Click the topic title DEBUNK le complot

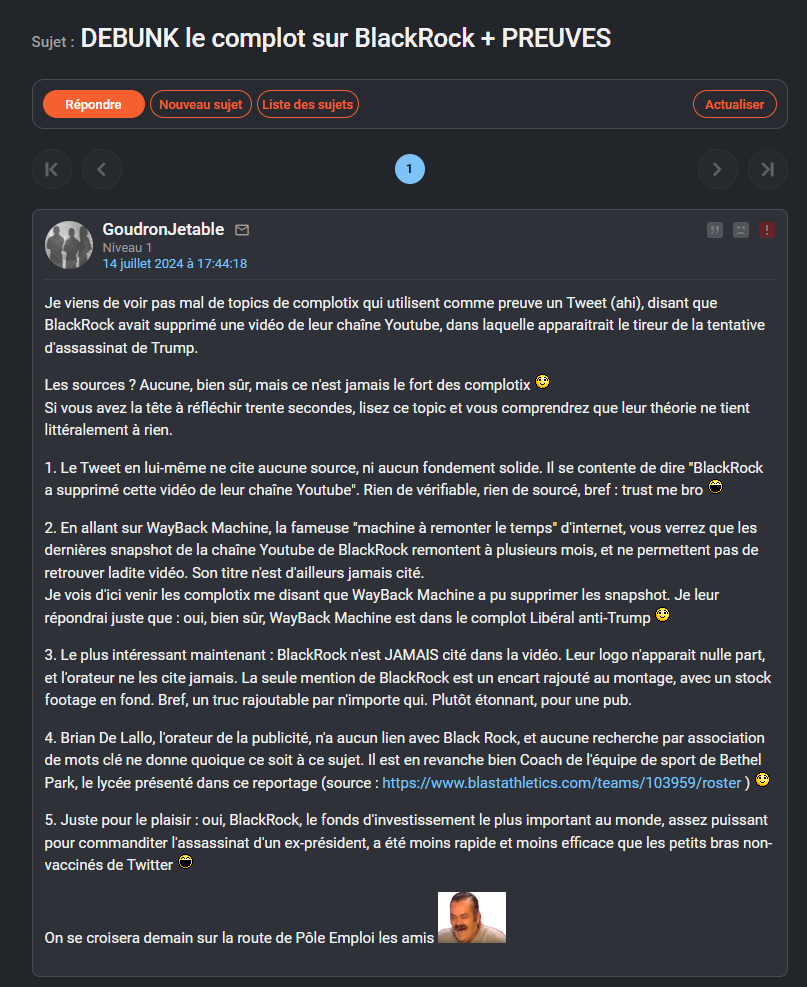[x=346, y=38]
